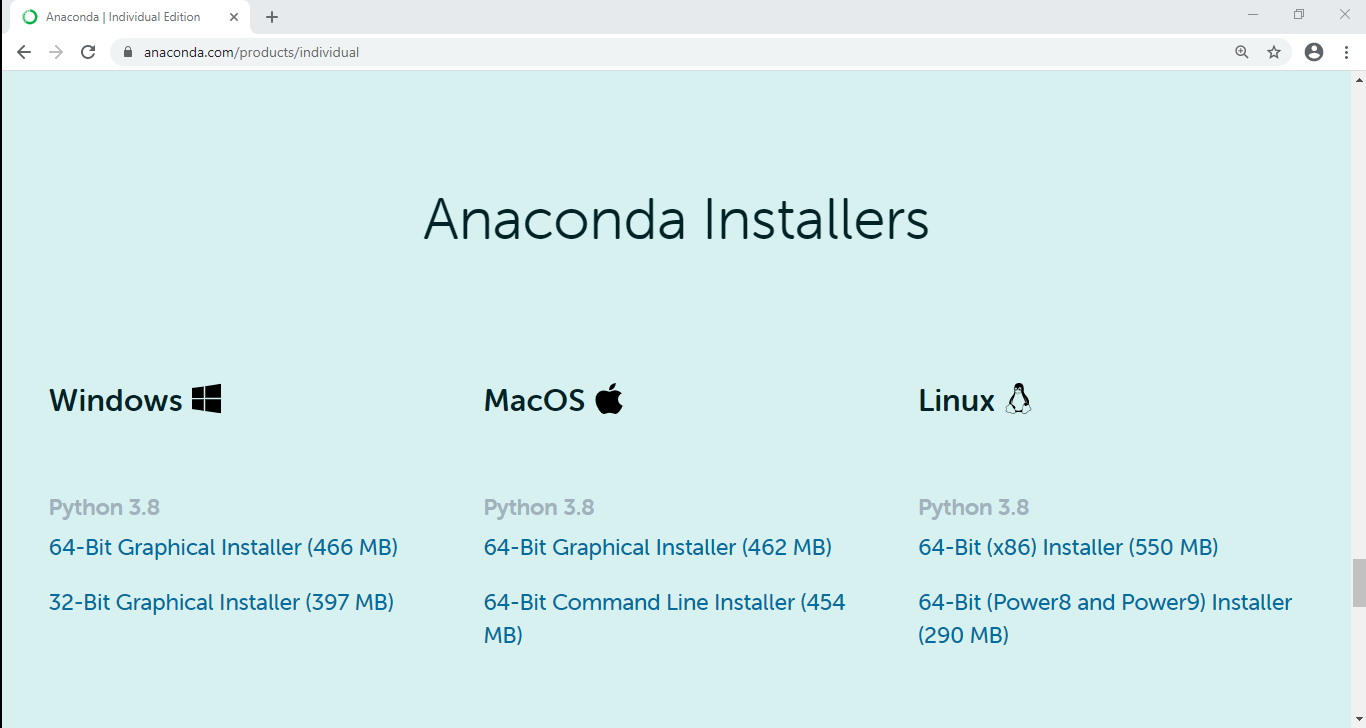Image resolution: width=1366 pixels, height=728 pixels.
Task: Click the vertical scrollbar thumb
Action: [x=1358, y=583]
